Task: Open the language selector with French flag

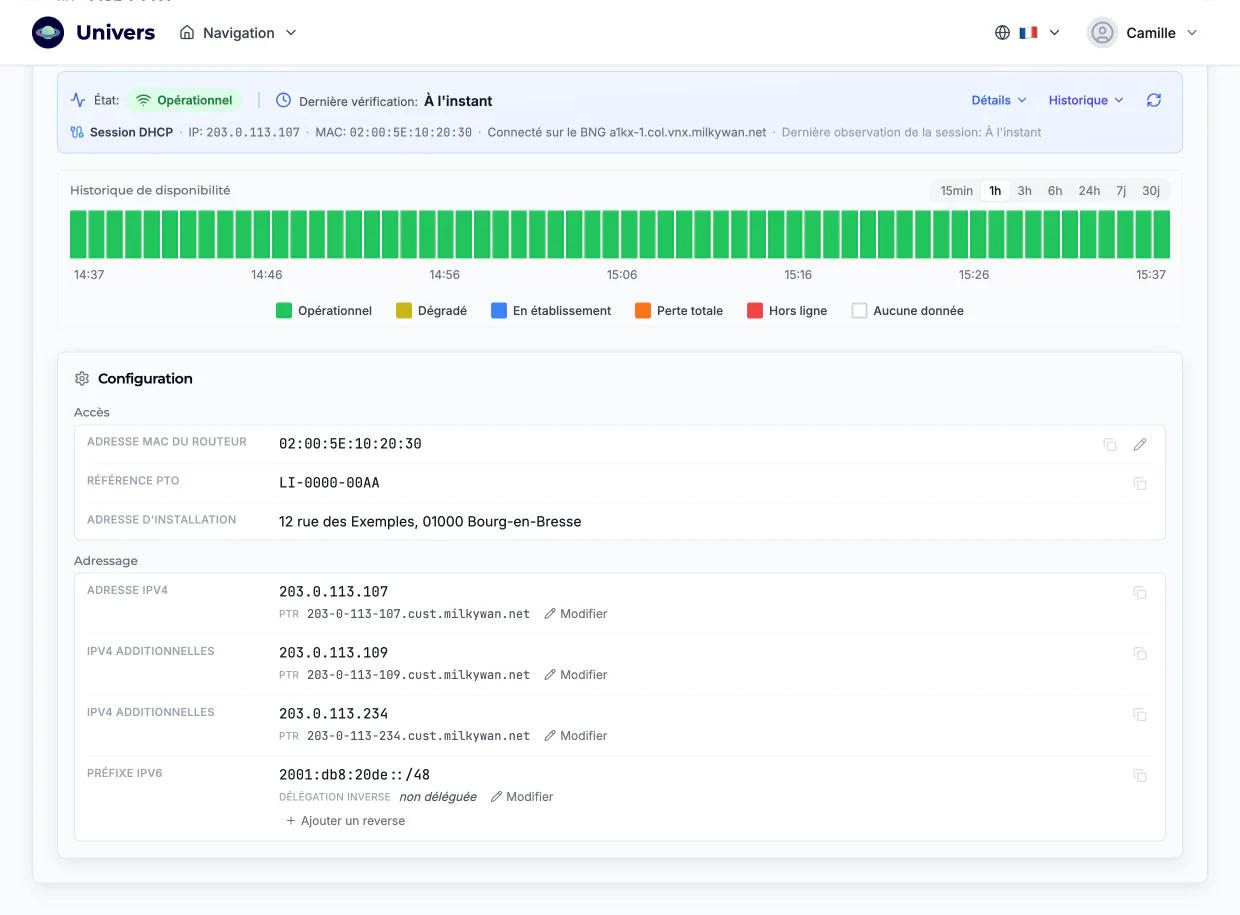Action: click(x=1027, y=33)
